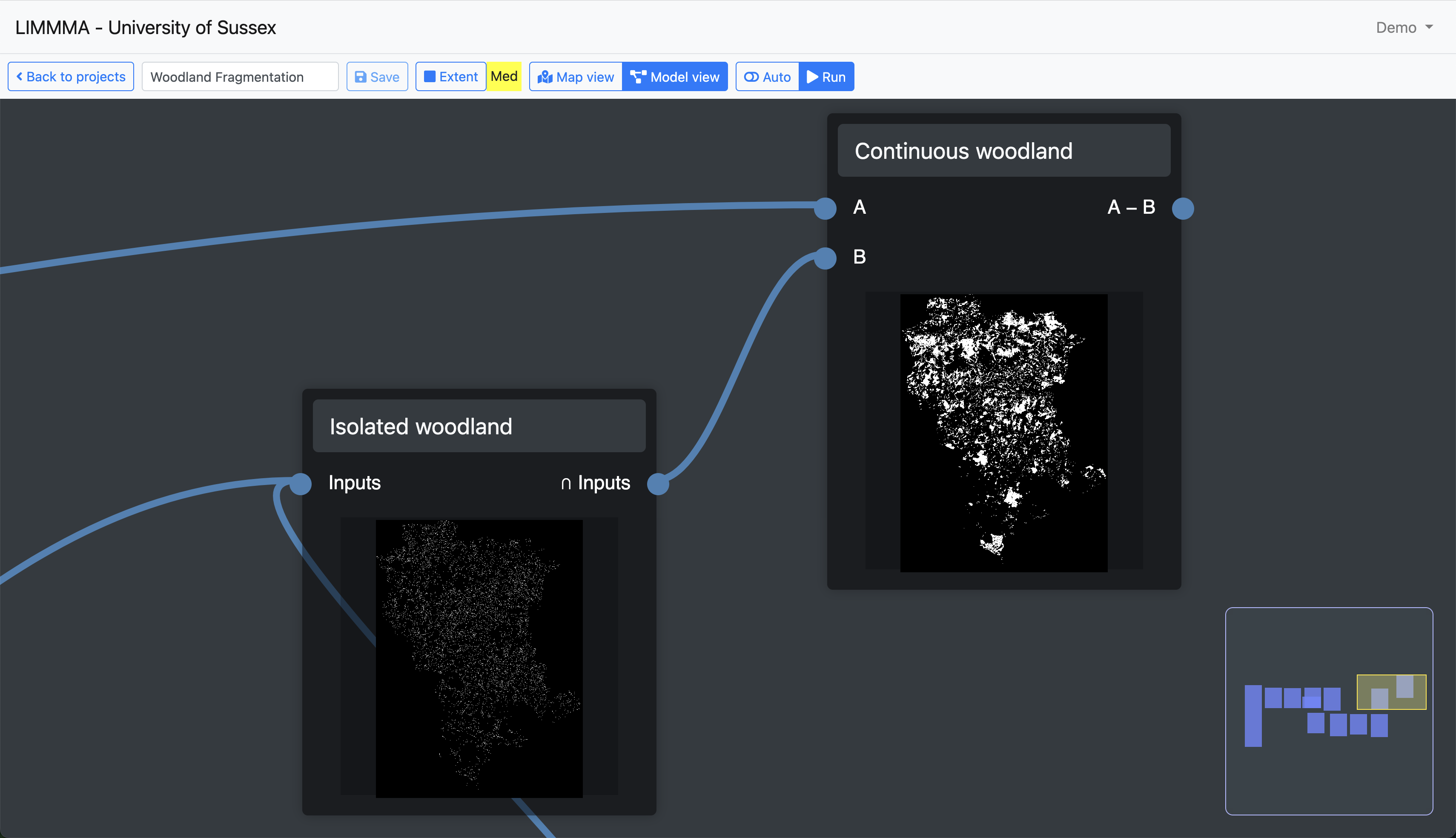The image size is (1456, 838).
Task: Click the Woodland Fragmentation project name field
Action: click(x=240, y=77)
